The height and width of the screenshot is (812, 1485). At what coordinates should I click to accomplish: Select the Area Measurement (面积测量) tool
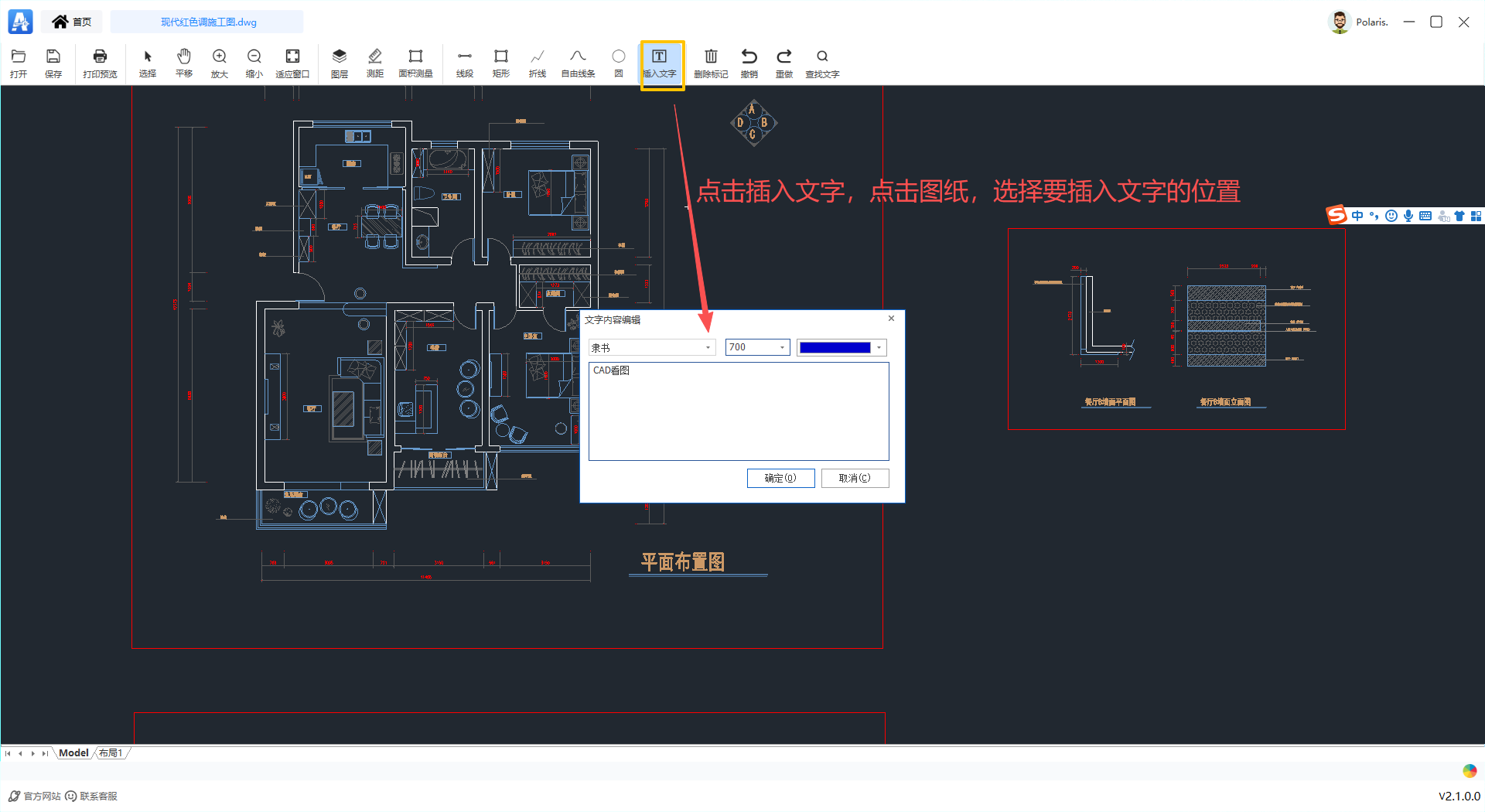415,63
